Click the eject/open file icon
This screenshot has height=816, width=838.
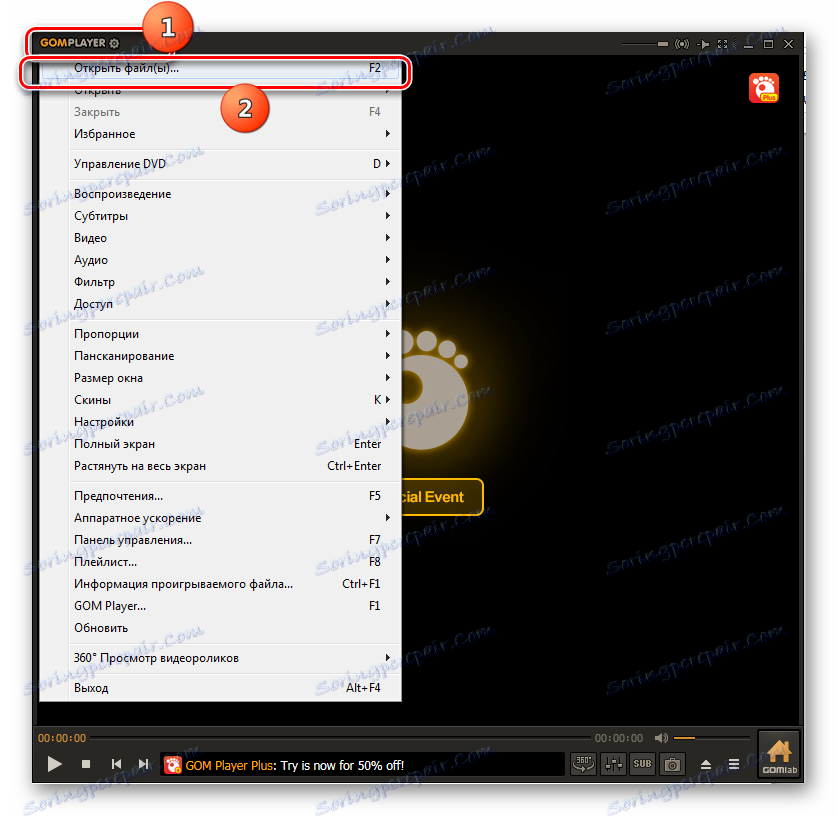point(705,765)
